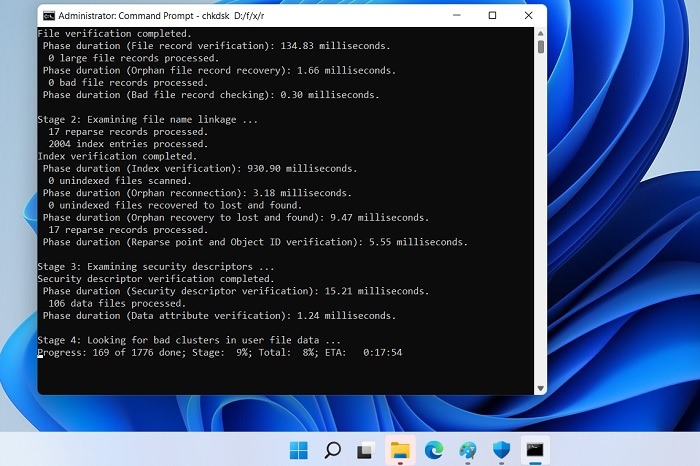Open Task View from taskbar
This screenshot has height=466, width=700.
tap(366, 450)
